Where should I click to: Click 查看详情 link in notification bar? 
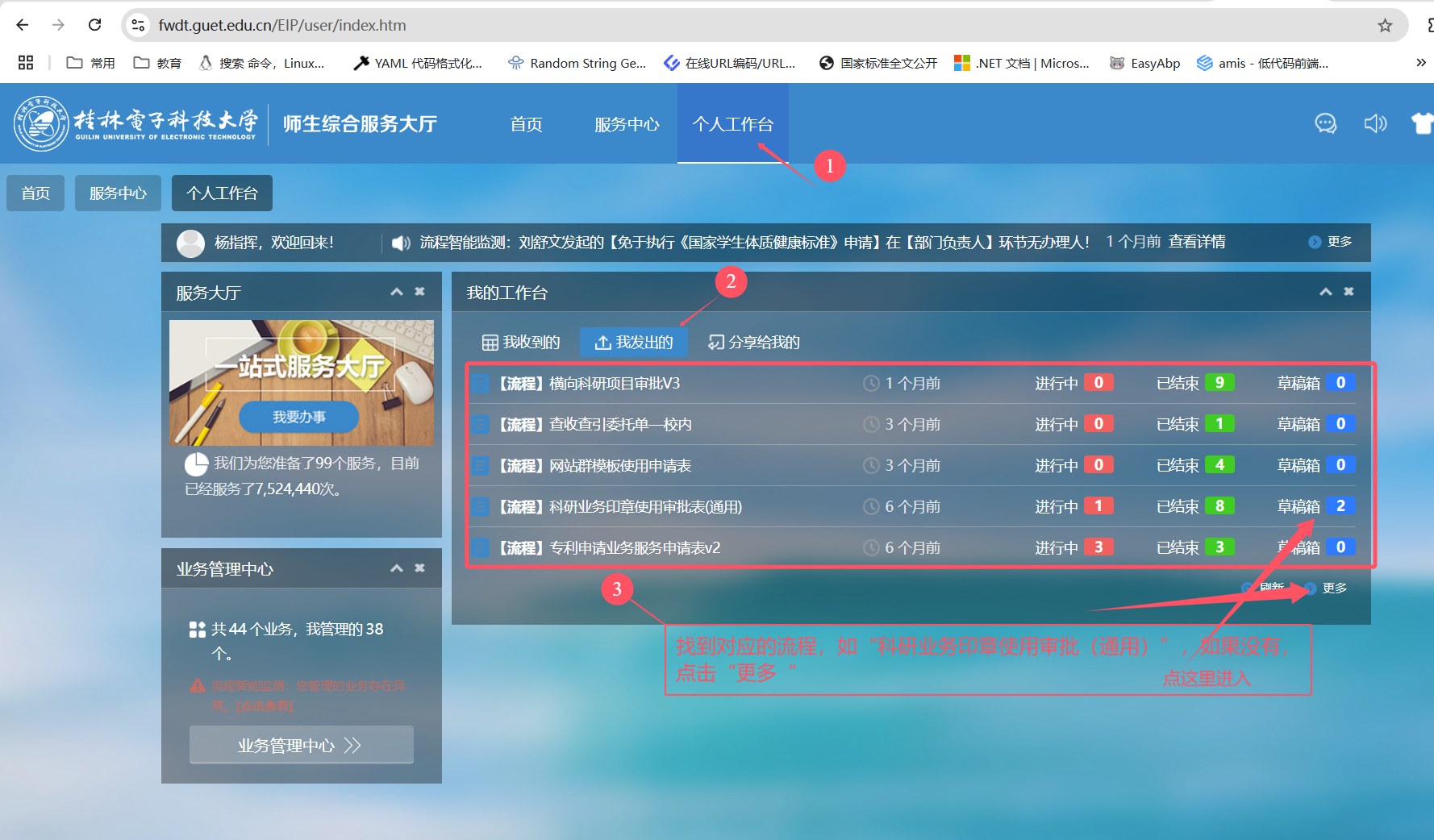coord(1197,242)
